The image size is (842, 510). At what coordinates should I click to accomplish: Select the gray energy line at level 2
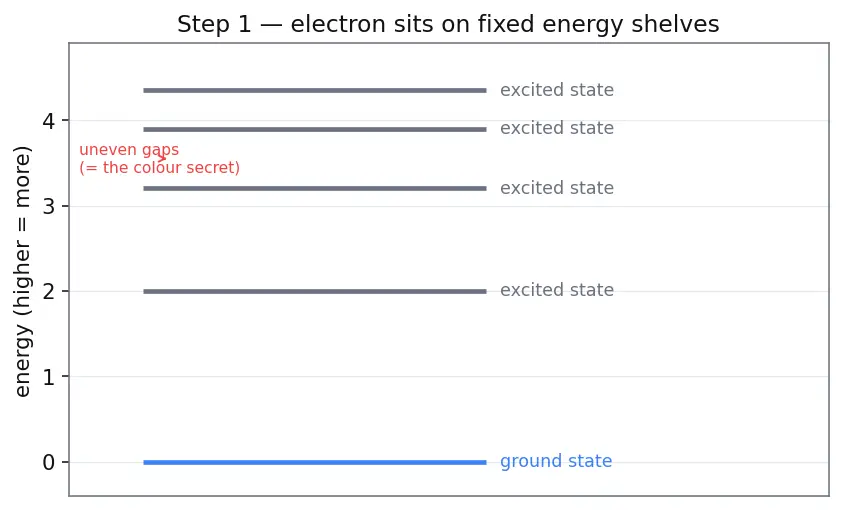click(315, 292)
